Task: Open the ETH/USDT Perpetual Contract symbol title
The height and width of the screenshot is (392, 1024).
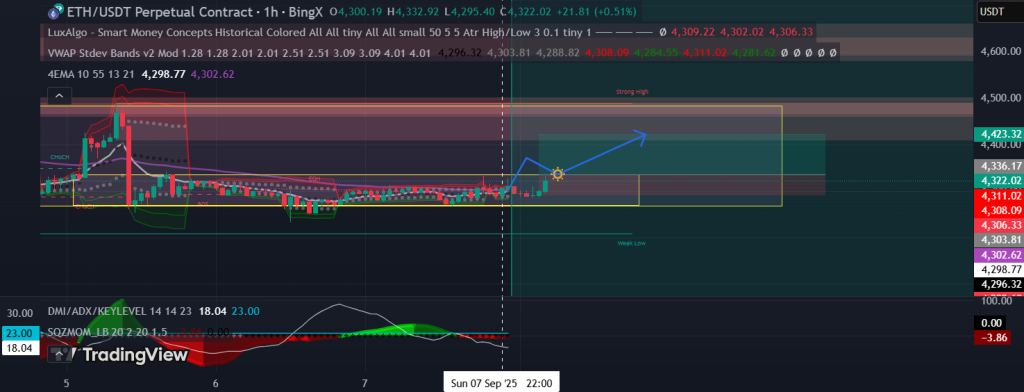Action: tap(196, 12)
